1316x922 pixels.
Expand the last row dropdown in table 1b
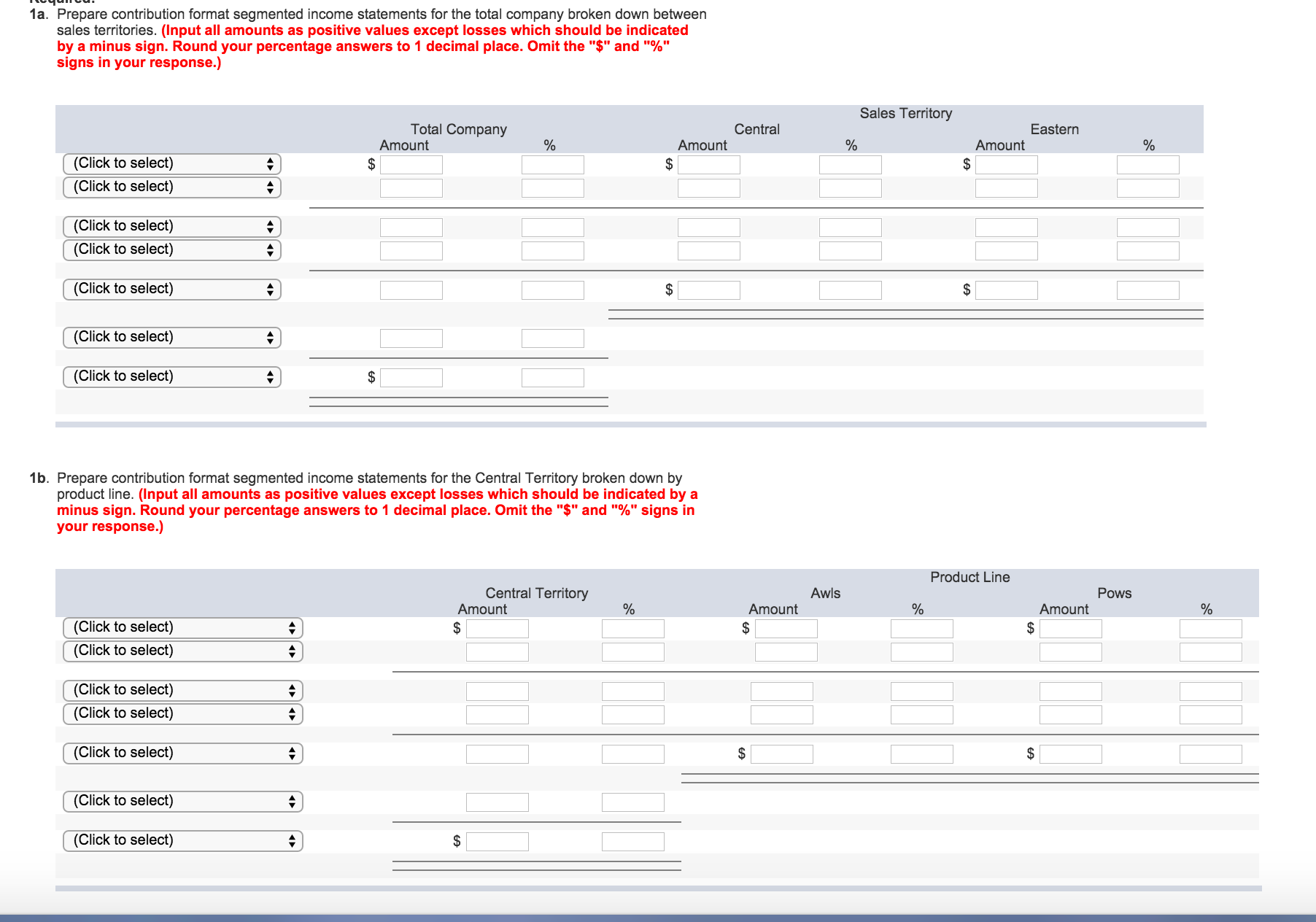click(182, 840)
